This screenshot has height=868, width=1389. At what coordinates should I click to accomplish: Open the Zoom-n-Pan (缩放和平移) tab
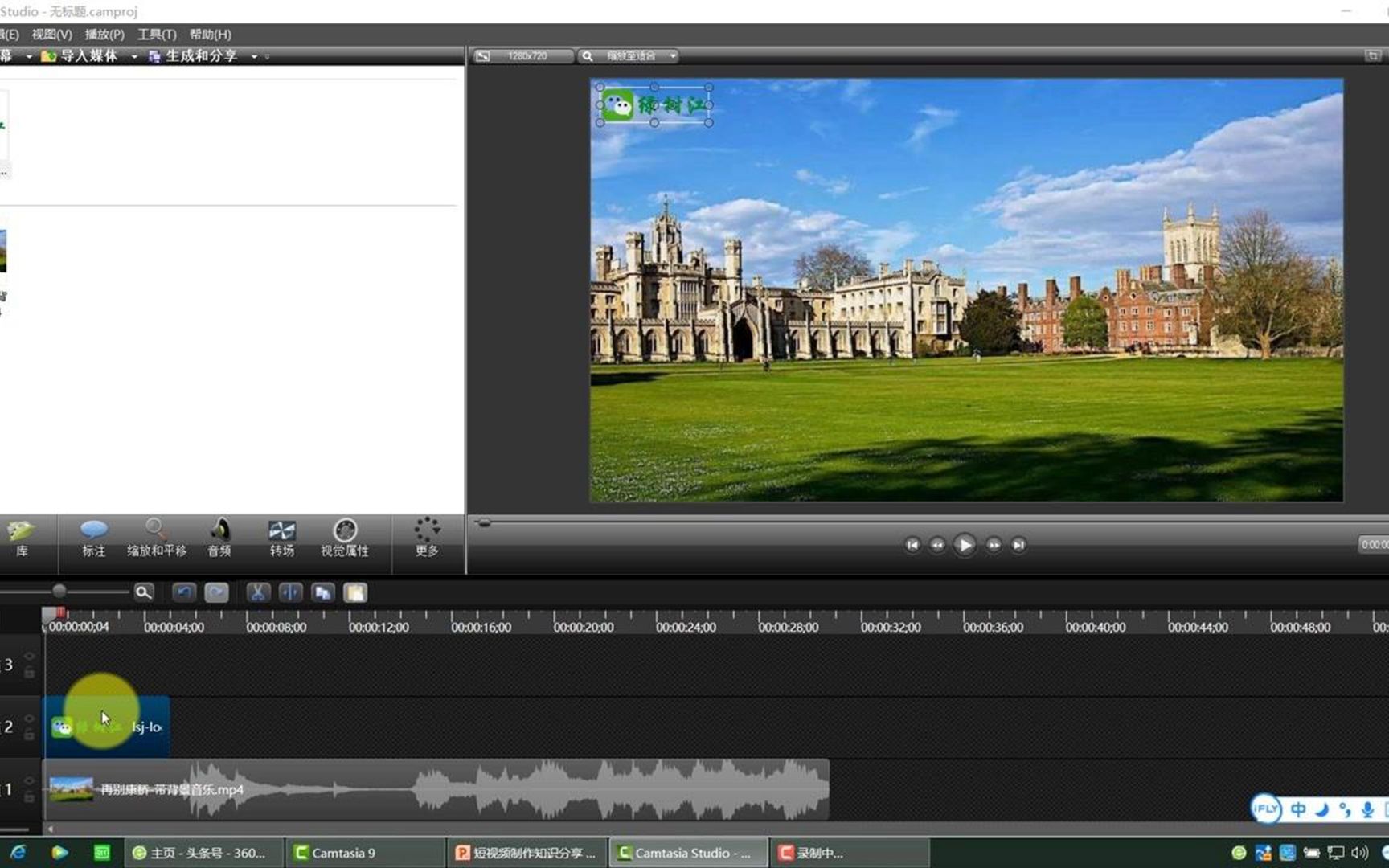click(x=157, y=539)
